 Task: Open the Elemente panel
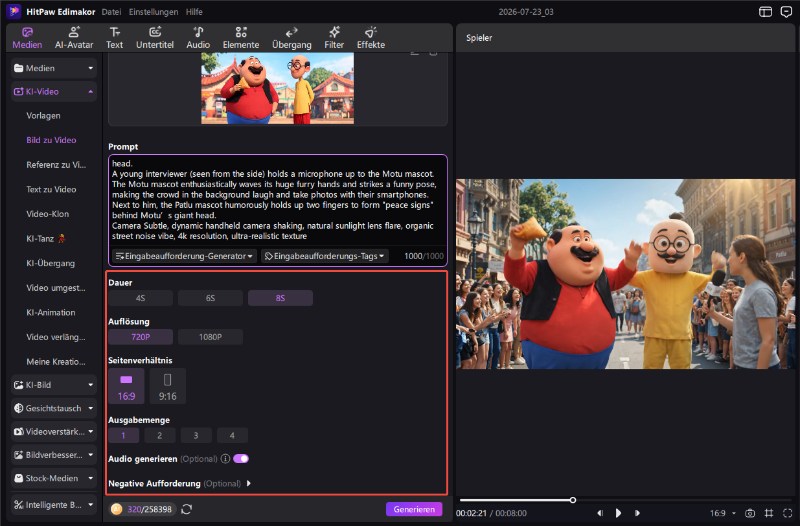pyautogui.click(x=241, y=38)
